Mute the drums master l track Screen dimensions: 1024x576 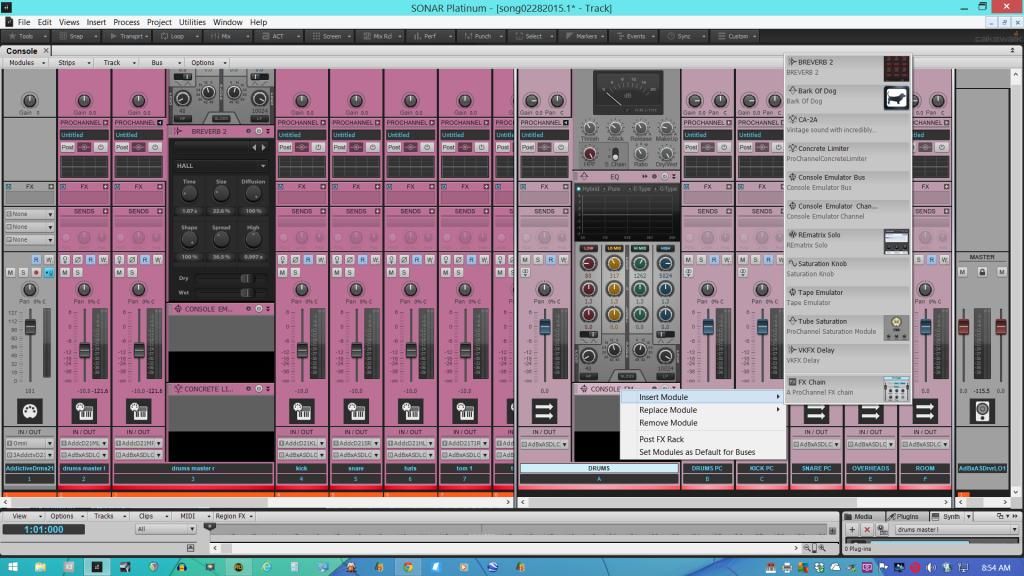click(64, 272)
